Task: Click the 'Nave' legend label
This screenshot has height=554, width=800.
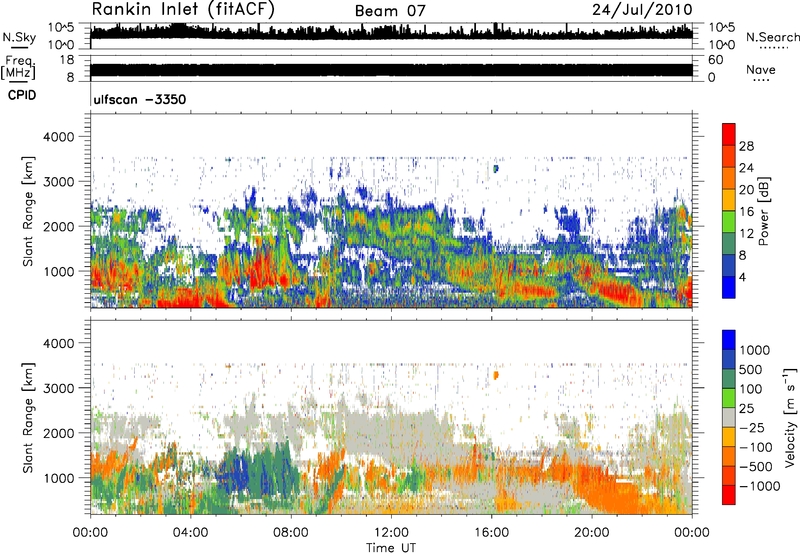Action: point(760,70)
